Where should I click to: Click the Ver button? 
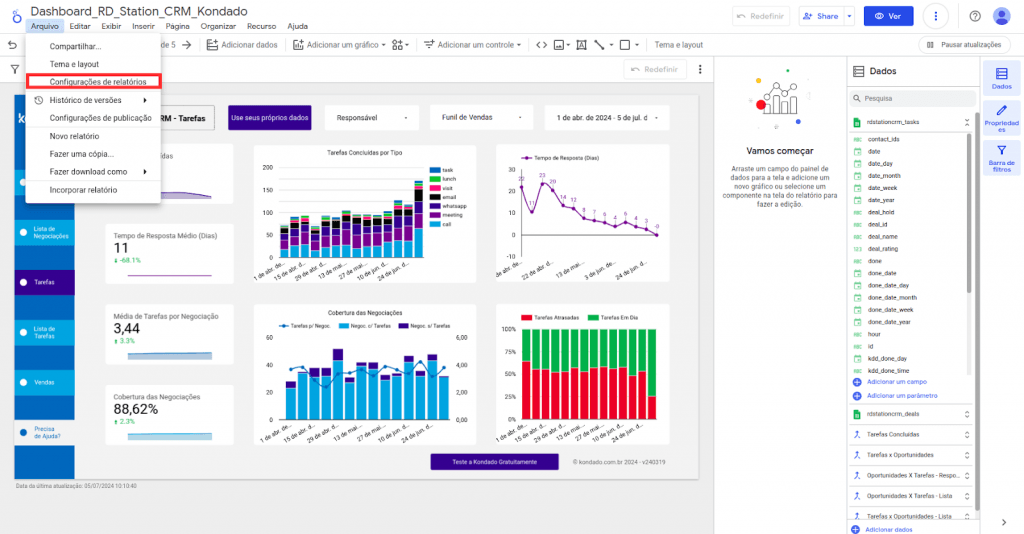pyautogui.click(x=889, y=16)
